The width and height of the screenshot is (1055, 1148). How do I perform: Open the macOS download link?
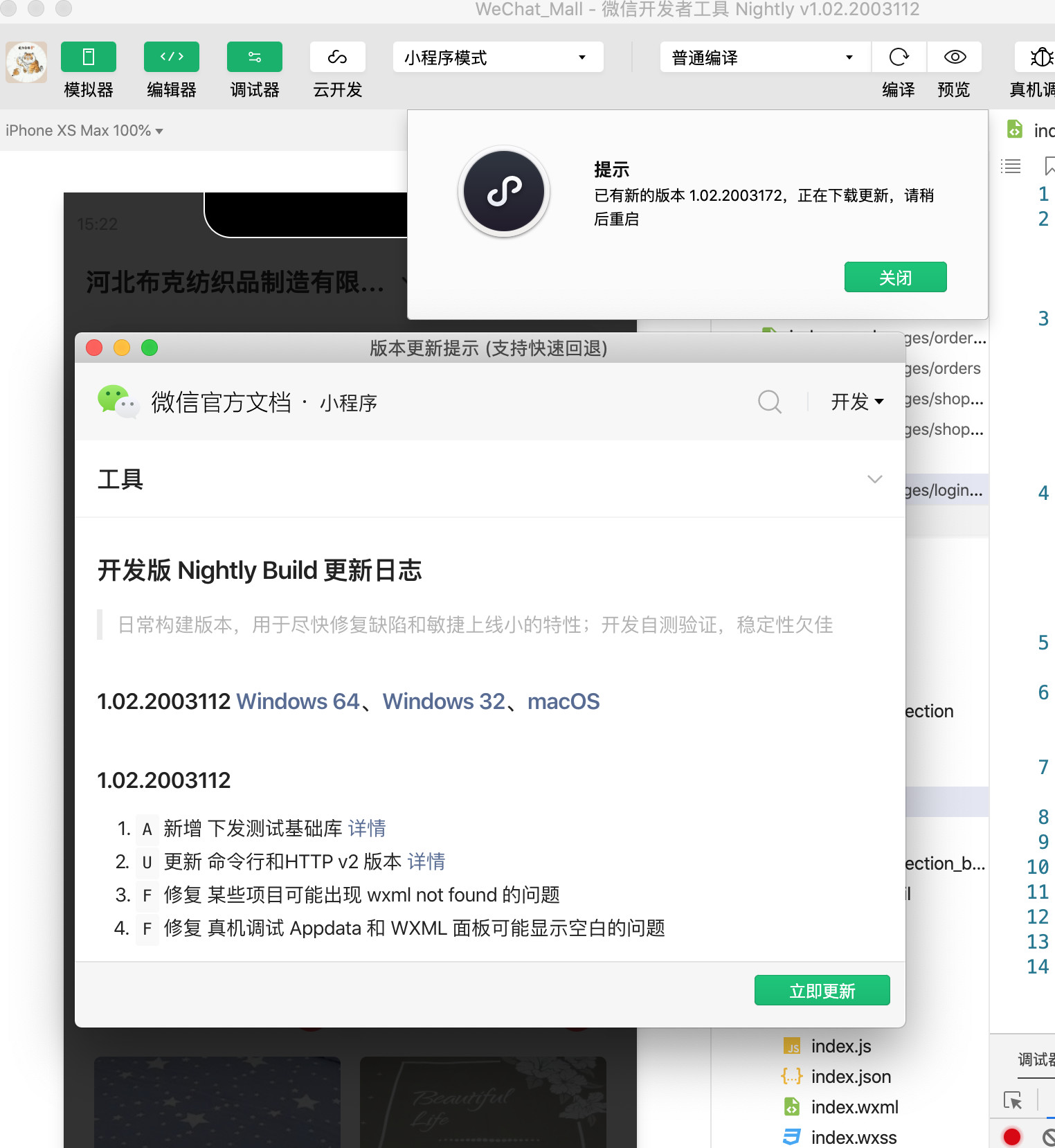pos(563,701)
